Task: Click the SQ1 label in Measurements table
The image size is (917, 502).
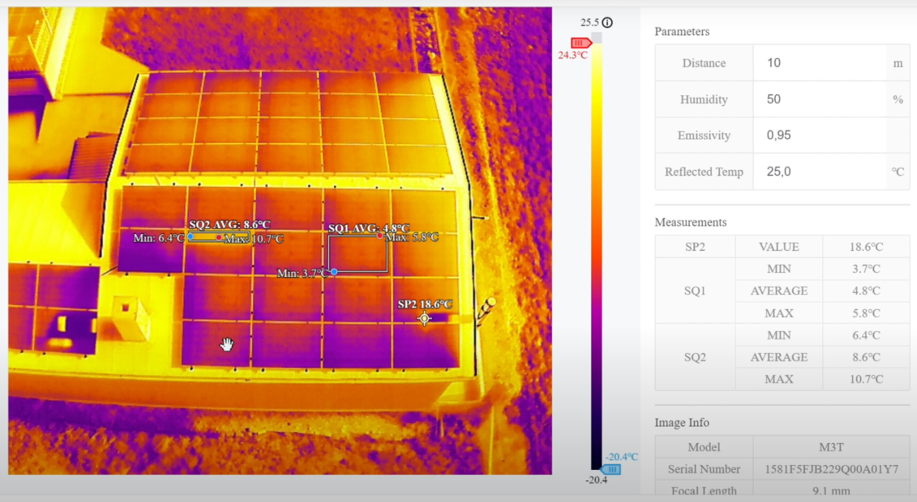Action: click(694, 291)
